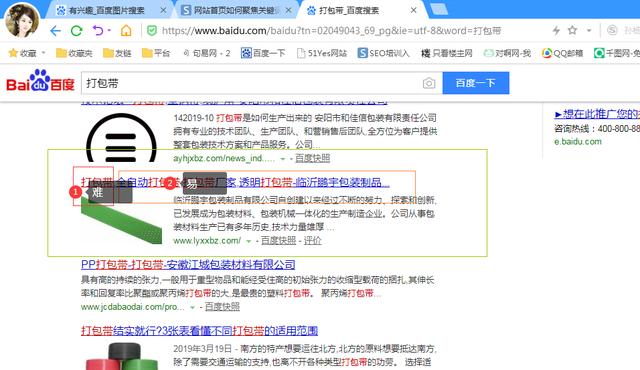Open the 千图网 bookmark

[x=617, y=53]
